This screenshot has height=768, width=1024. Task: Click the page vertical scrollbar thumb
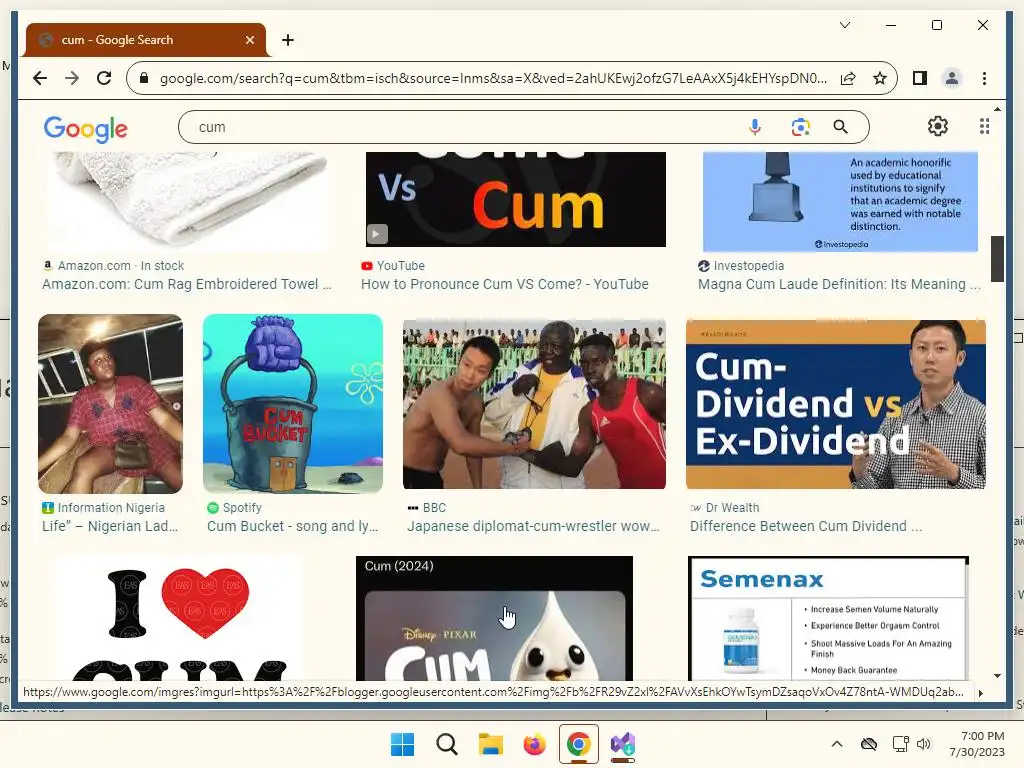[x=997, y=259]
